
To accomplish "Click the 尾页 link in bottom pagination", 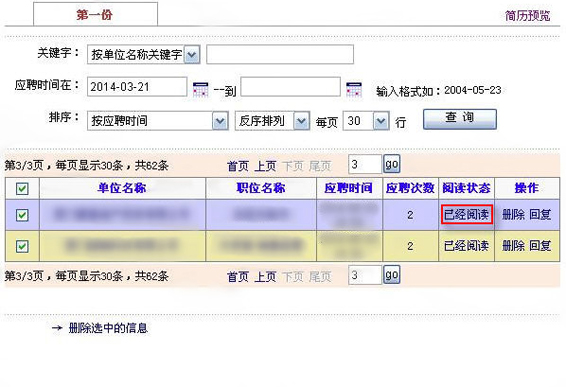I will click(320, 277).
